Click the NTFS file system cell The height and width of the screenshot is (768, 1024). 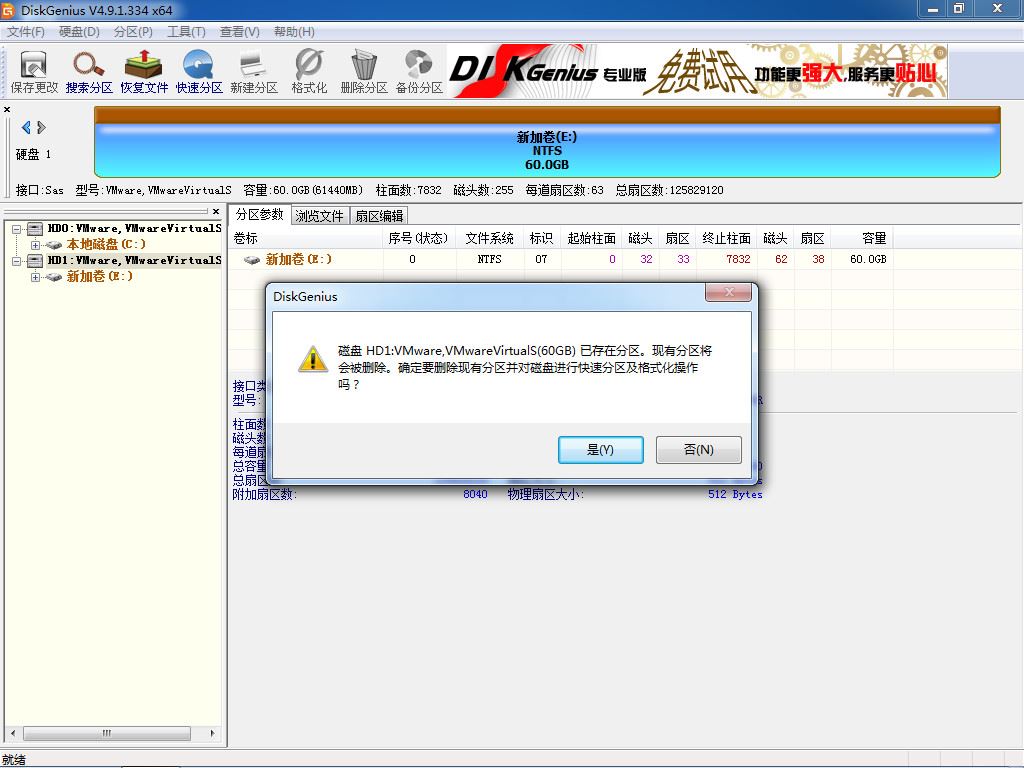pyautogui.click(x=489, y=259)
